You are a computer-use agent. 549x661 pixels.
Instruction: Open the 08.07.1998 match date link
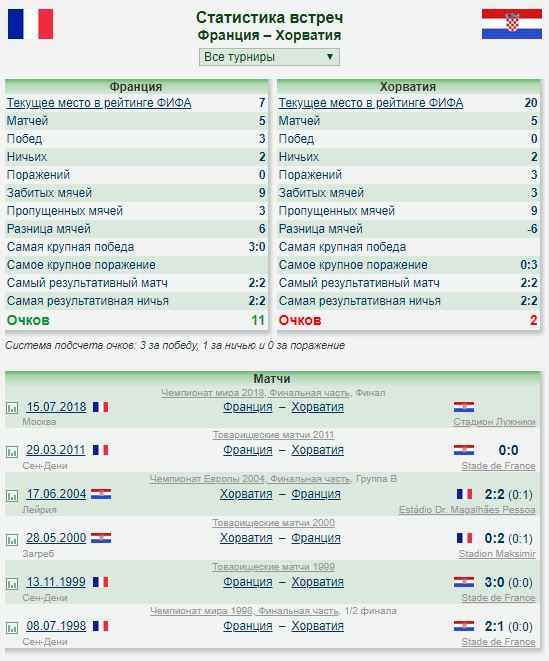[x=56, y=626]
